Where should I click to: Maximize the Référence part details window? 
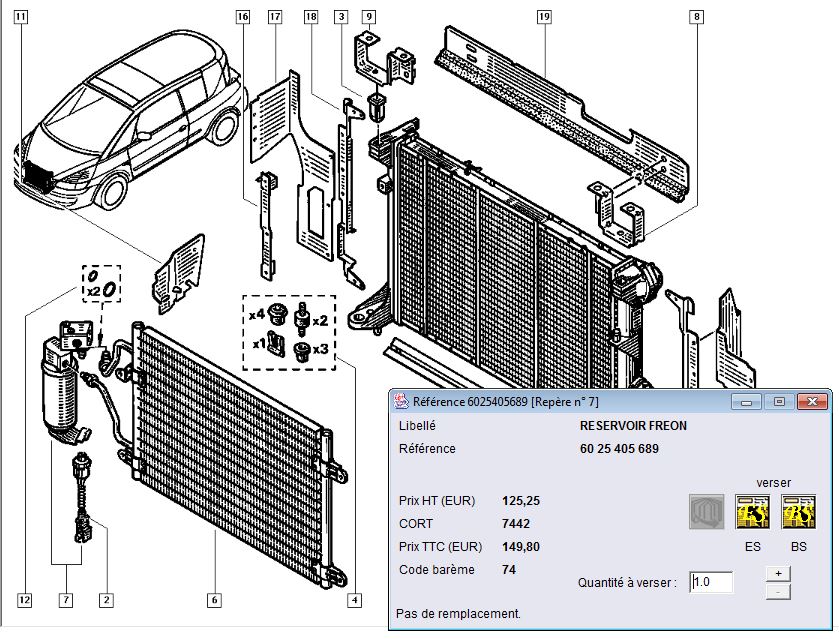(x=779, y=401)
